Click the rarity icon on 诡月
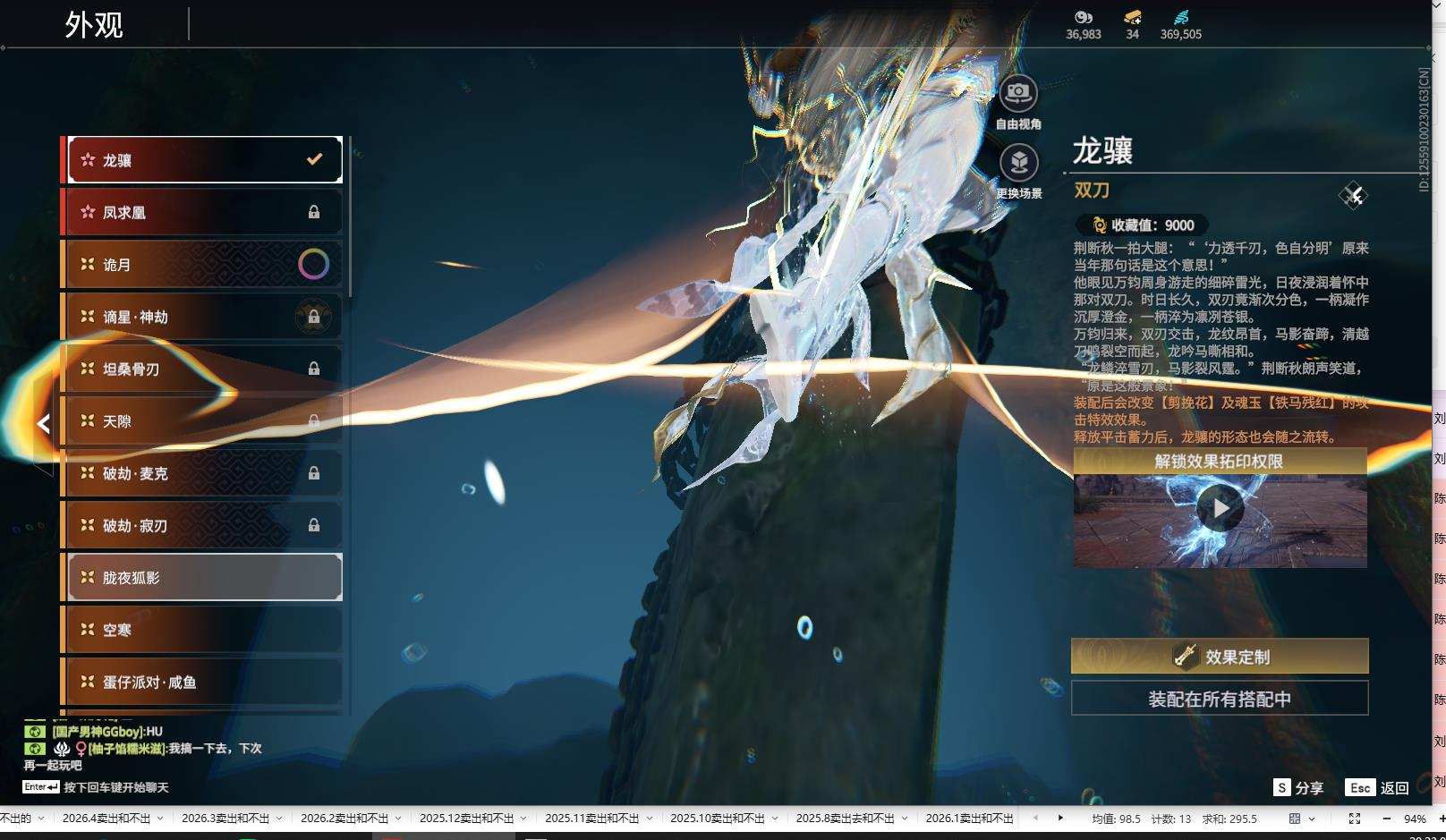Screen dimensions: 1446x840 pyautogui.click(x=88, y=264)
